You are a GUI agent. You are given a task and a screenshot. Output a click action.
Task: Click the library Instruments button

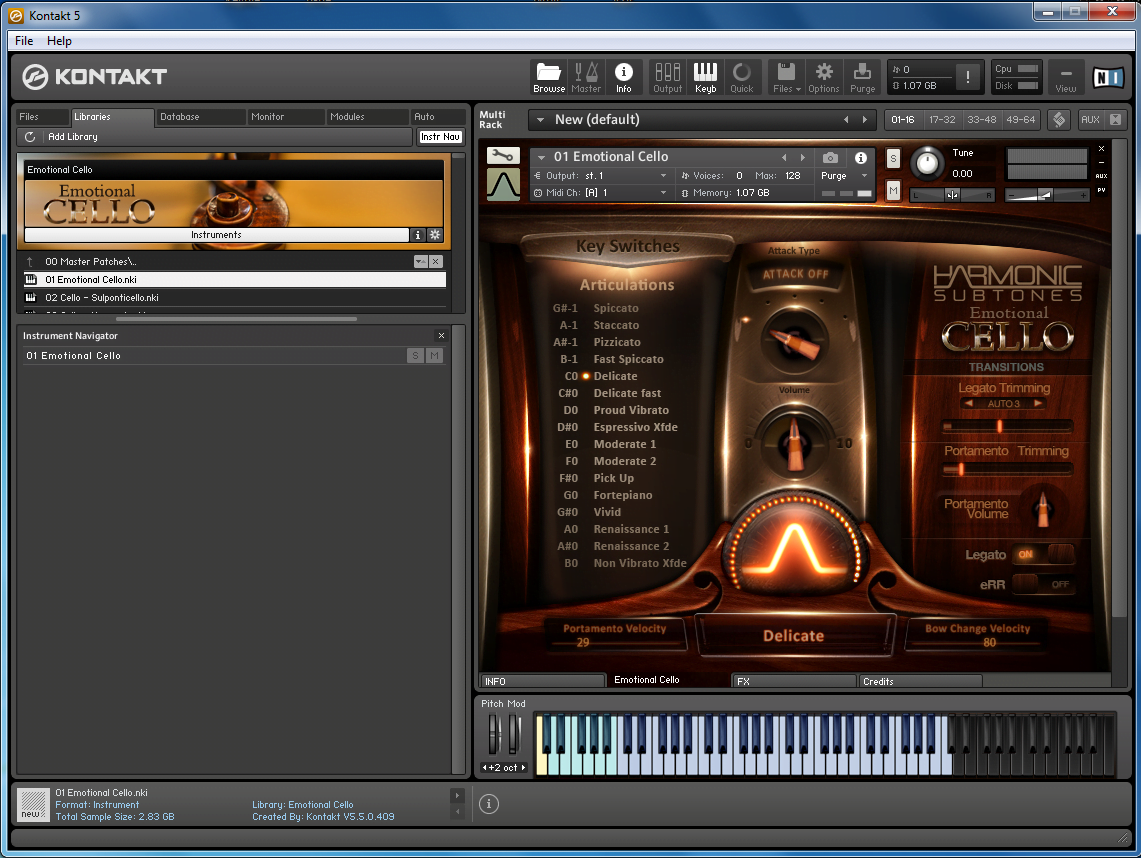[x=216, y=235]
